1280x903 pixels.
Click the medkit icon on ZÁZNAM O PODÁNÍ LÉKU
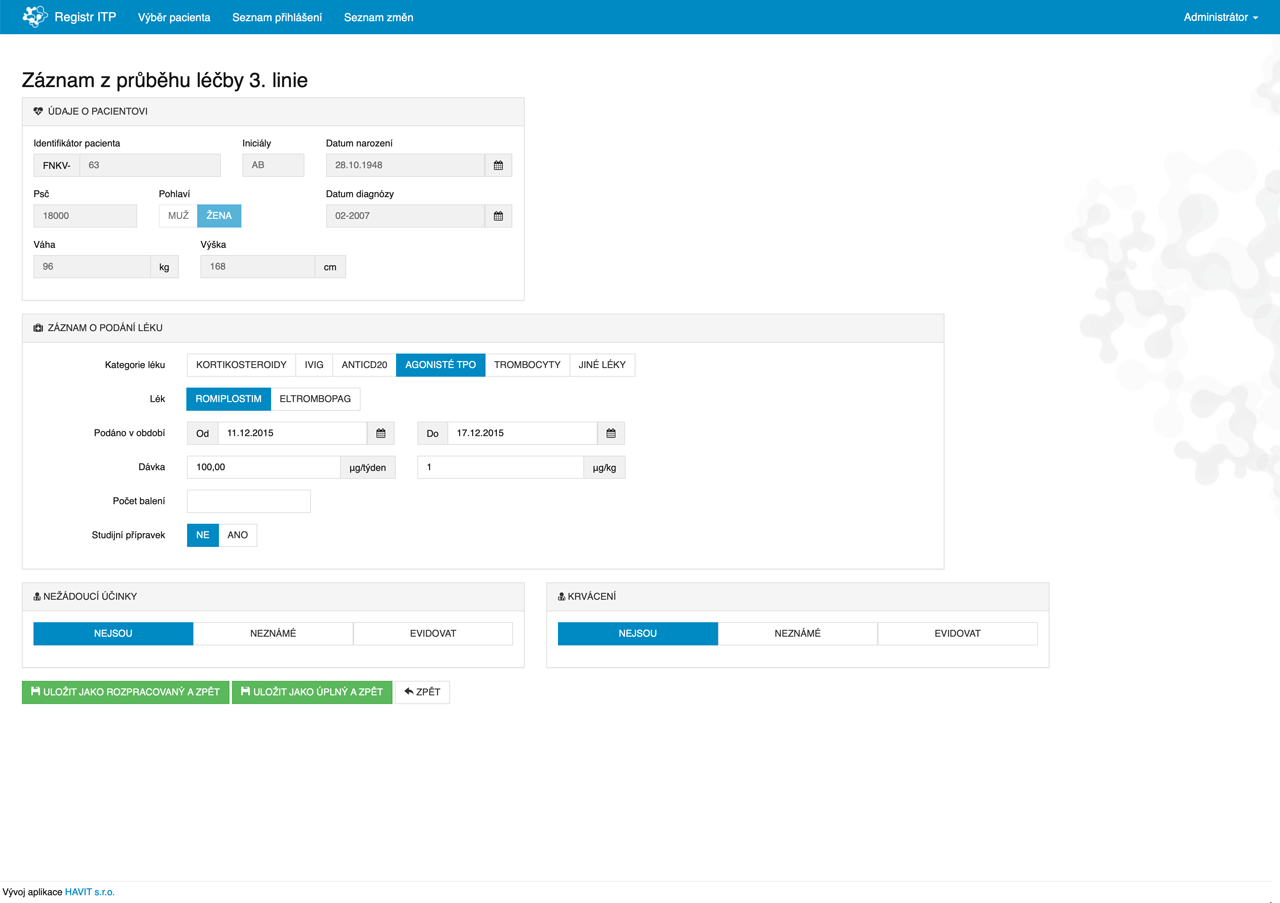[39, 328]
